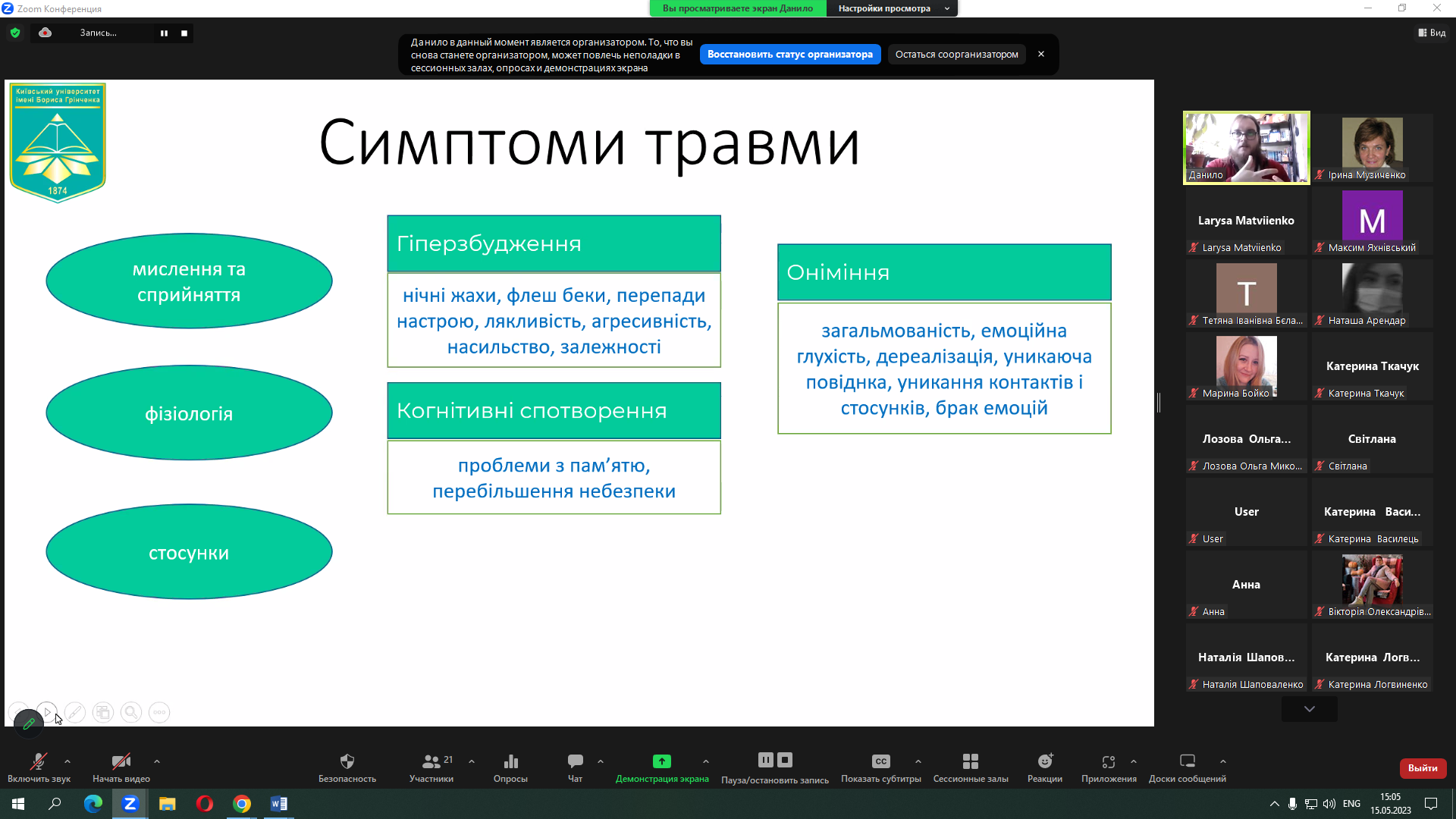This screenshot has width=1456, height=819.
Task: Open the Reactions menu icon
Action: coord(1045,761)
